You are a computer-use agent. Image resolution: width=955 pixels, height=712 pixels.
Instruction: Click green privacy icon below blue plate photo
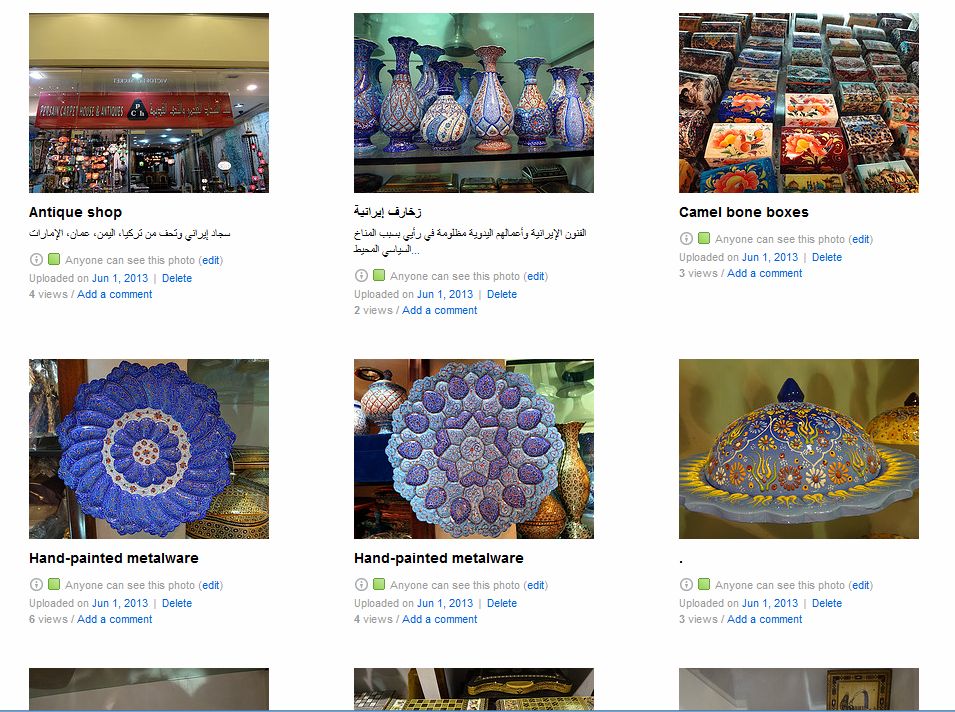tap(54, 584)
